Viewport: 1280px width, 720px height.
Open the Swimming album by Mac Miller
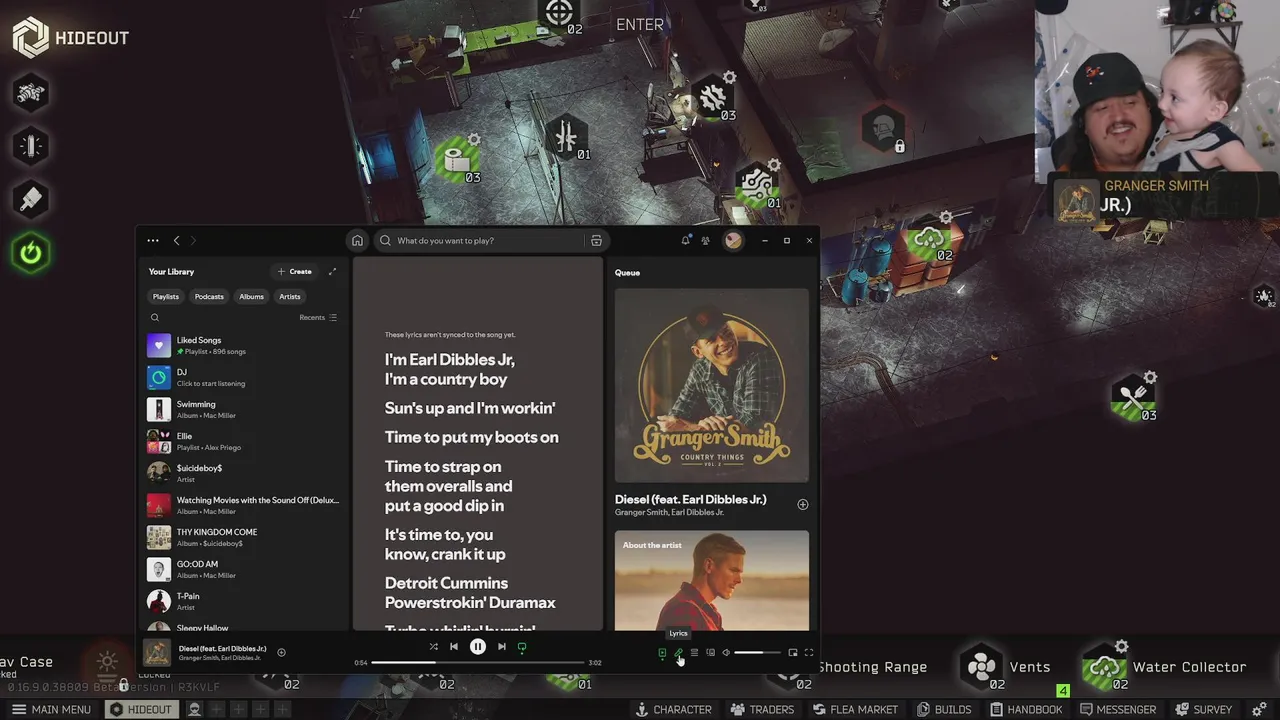tap(244, 409)
